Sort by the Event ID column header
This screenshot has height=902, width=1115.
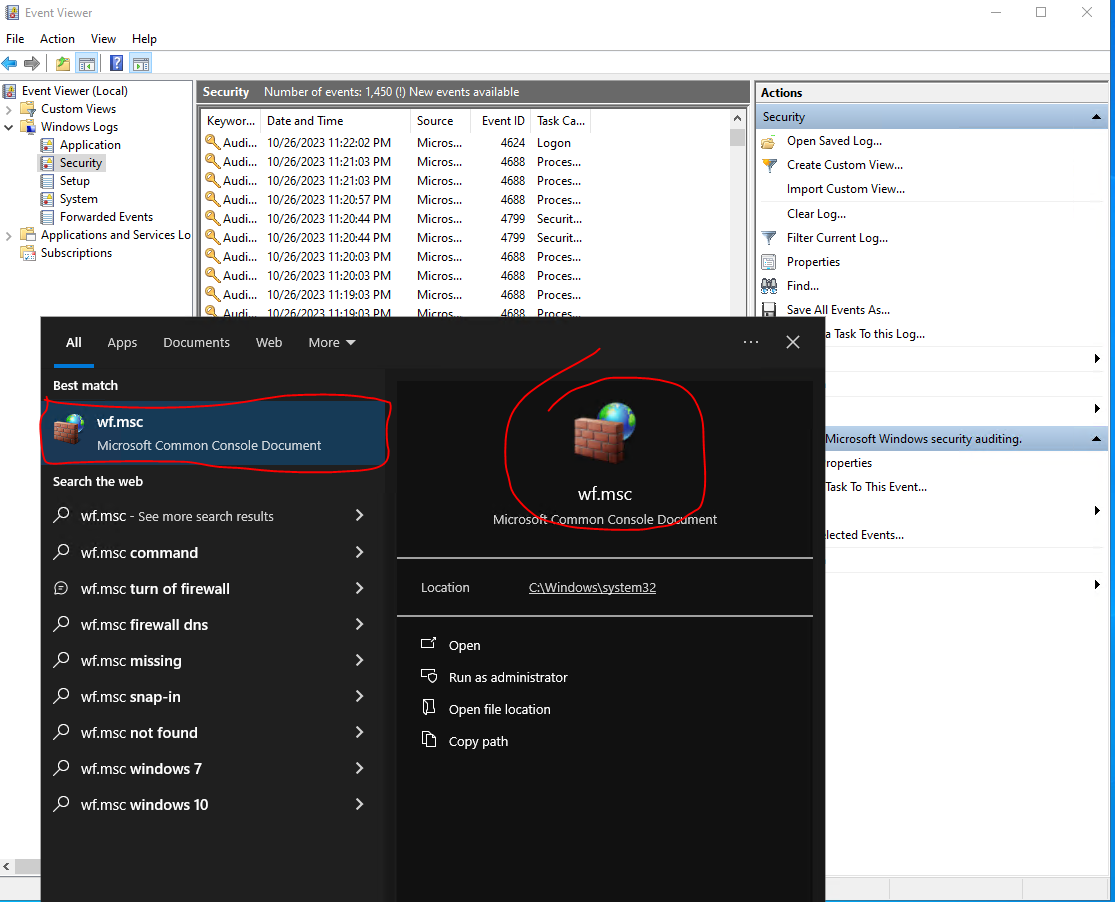[x=503, y=121]
